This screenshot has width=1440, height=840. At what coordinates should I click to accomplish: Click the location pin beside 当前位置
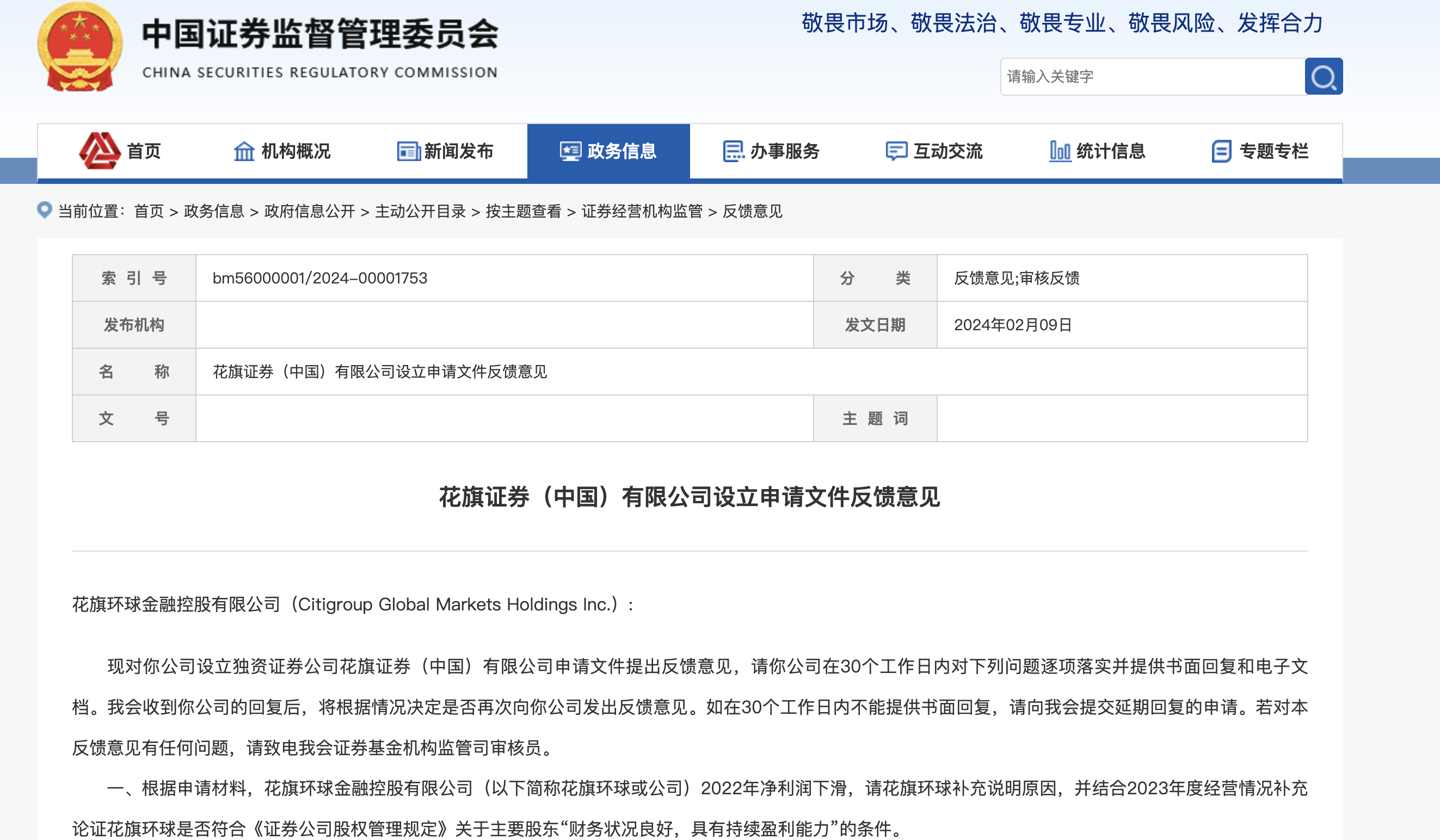(x=46, y=209)
